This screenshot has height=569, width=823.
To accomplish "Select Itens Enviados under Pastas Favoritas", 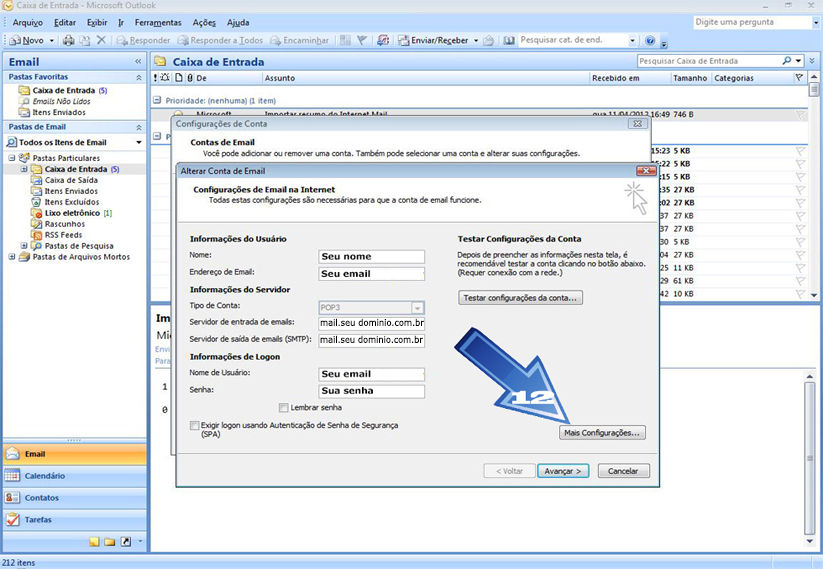I will (x=59, y=112).
